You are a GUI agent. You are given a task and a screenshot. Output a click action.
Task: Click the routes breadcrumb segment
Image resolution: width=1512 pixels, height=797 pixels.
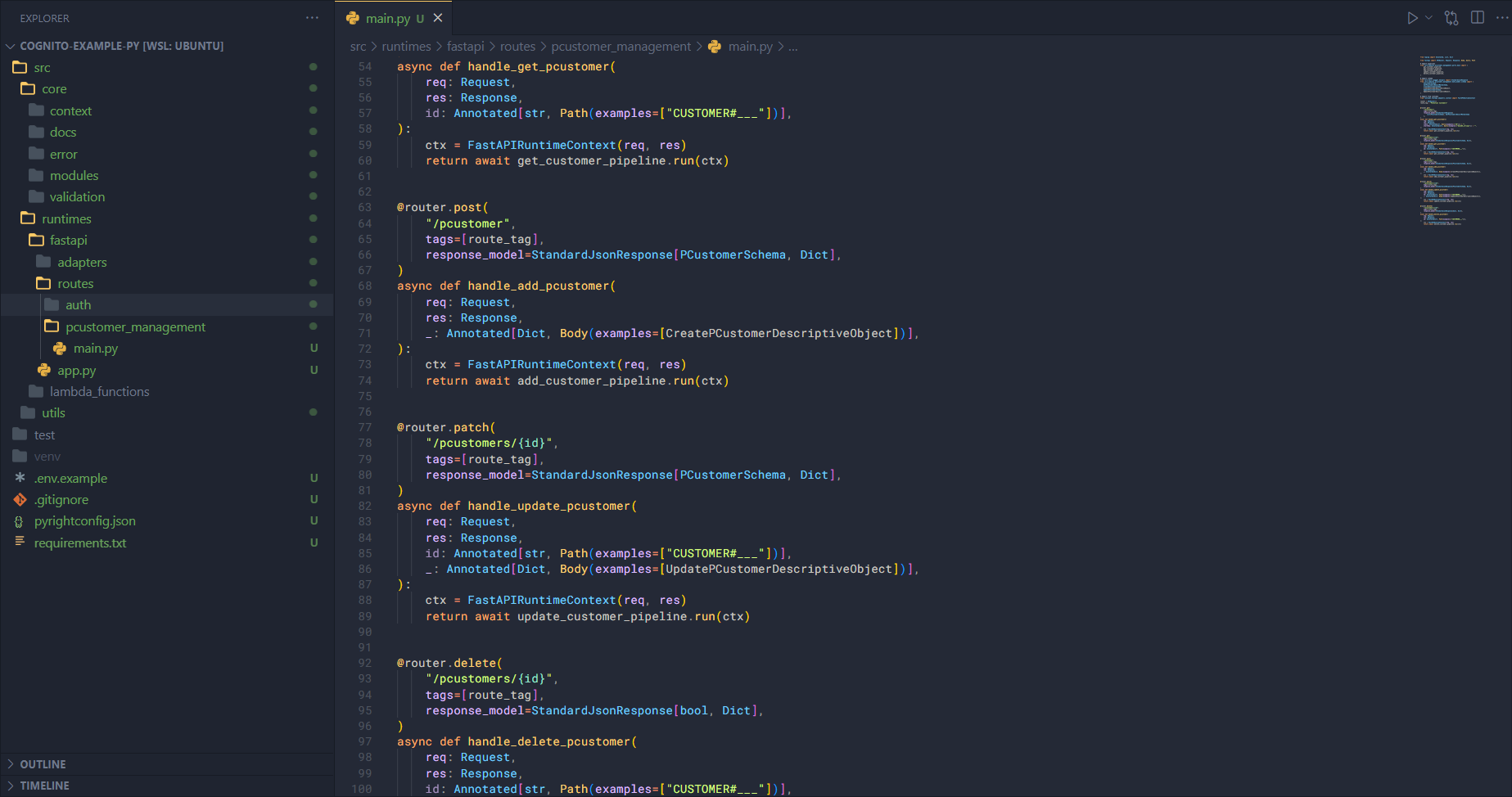point(517,47)
